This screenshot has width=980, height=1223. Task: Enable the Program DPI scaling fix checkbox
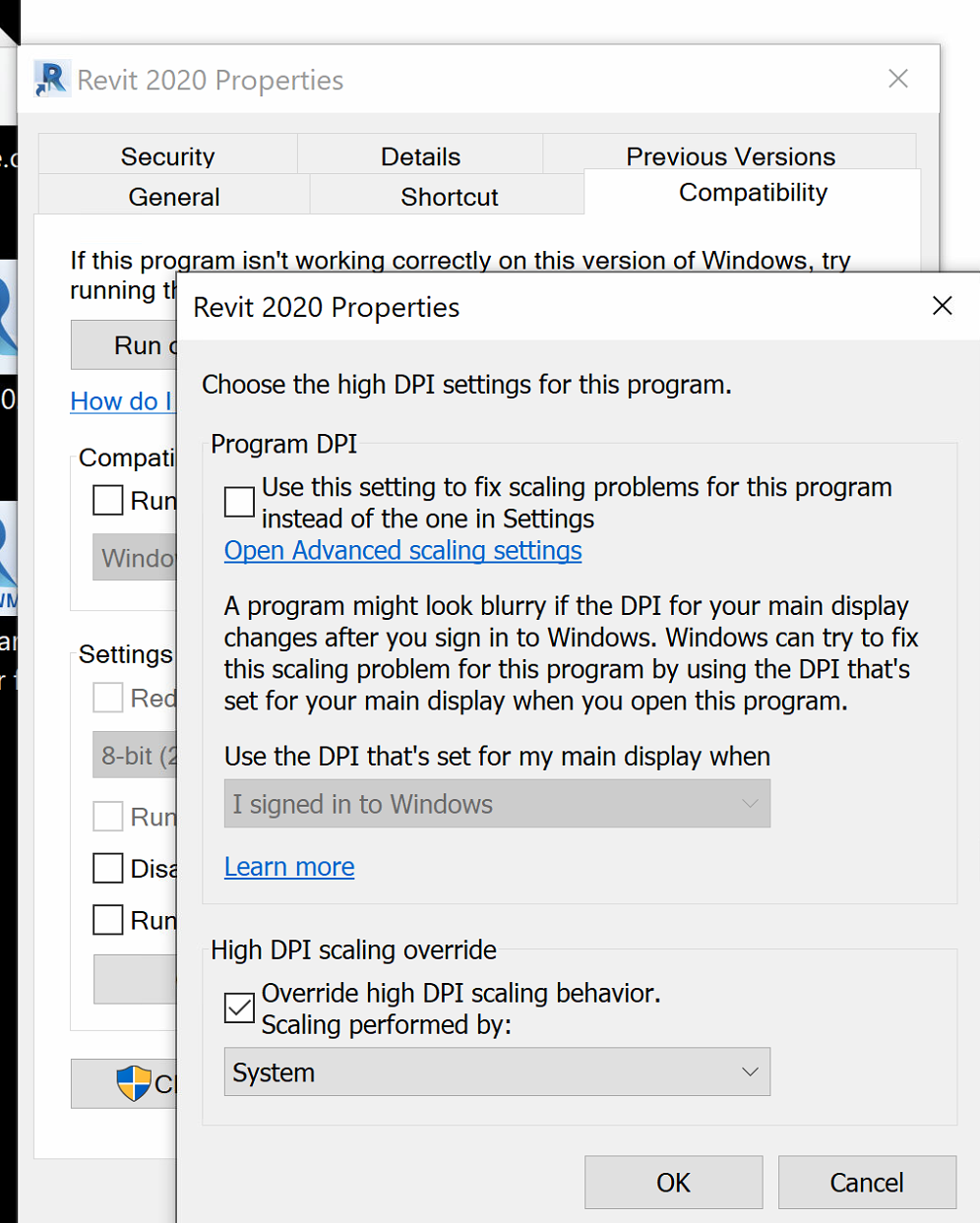pyautogui.click(x=239, y=502)
